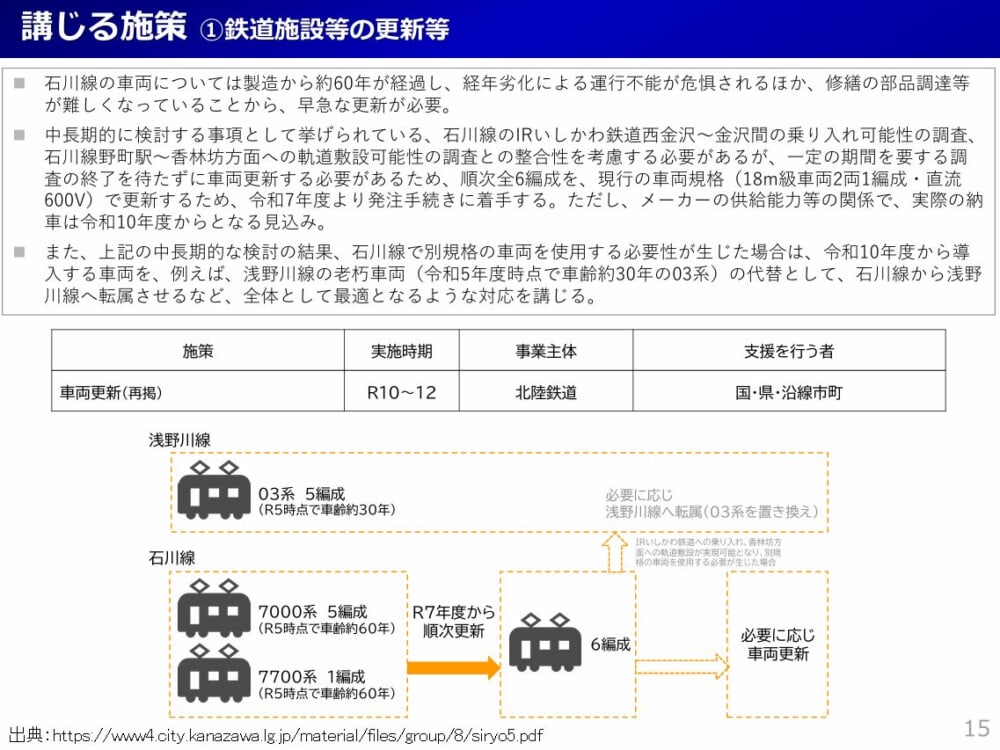
Task: Click the 支援を行う者 column header
Action: pos(788,351)
